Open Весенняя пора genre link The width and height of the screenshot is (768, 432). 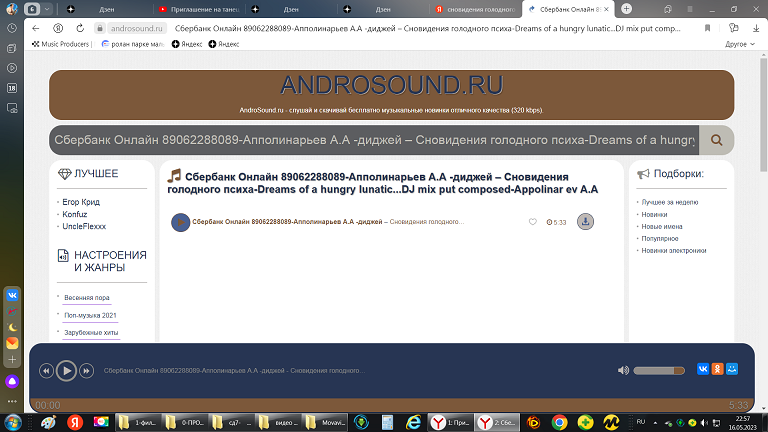[87, 298]
